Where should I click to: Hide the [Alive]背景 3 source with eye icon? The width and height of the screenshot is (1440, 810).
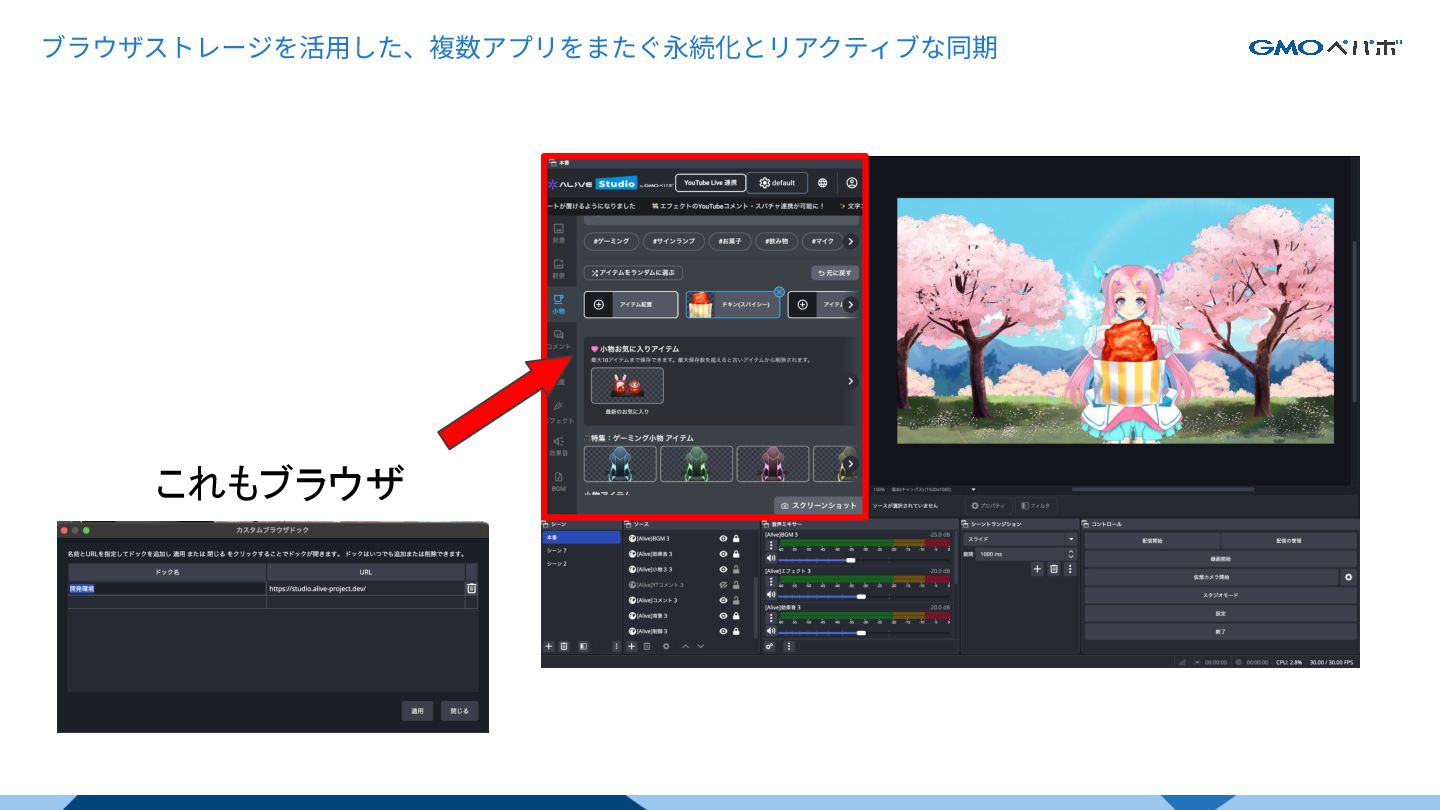point(723,616)
